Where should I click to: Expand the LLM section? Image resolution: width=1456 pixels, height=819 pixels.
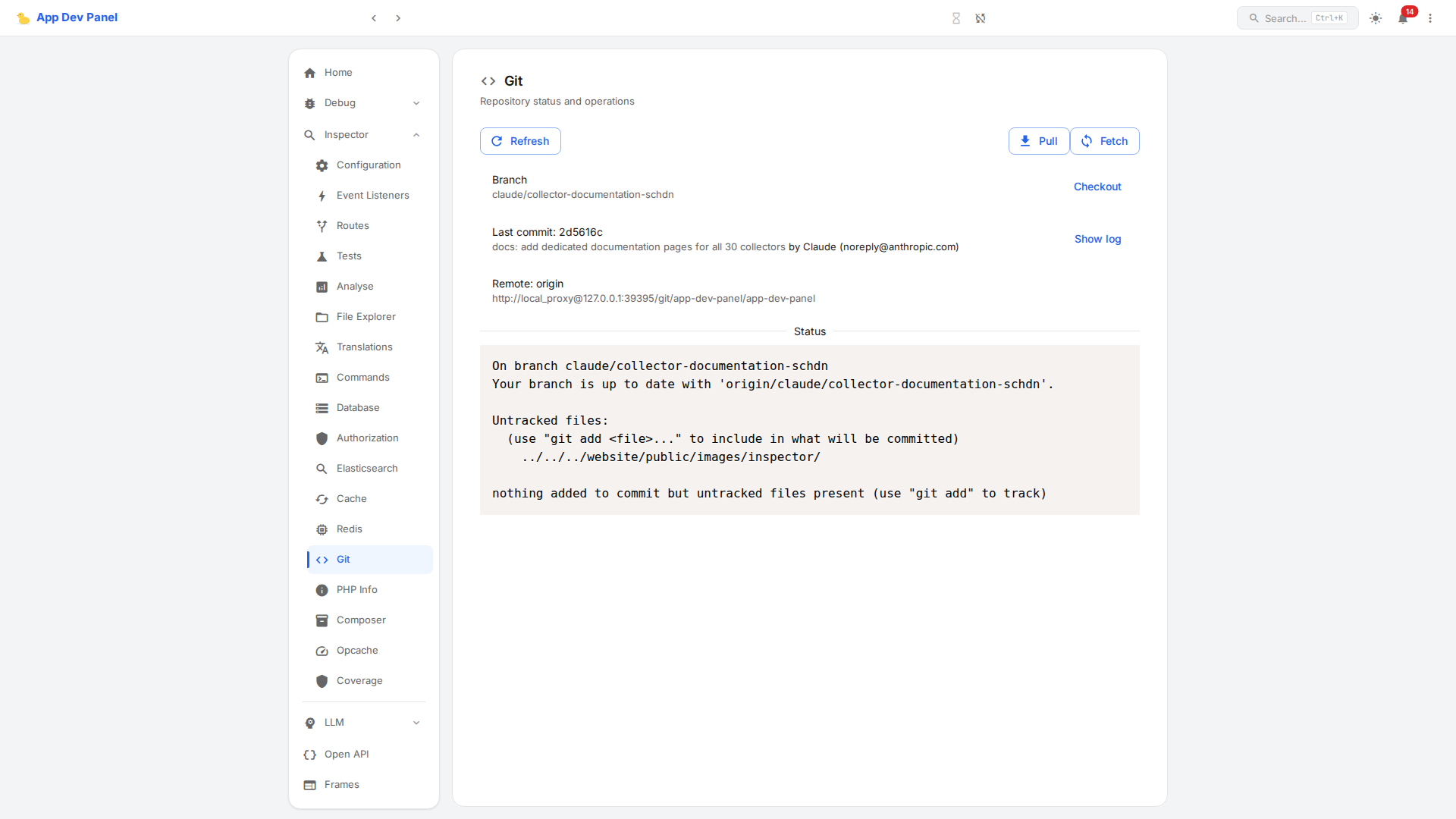[x=334, y=722]
